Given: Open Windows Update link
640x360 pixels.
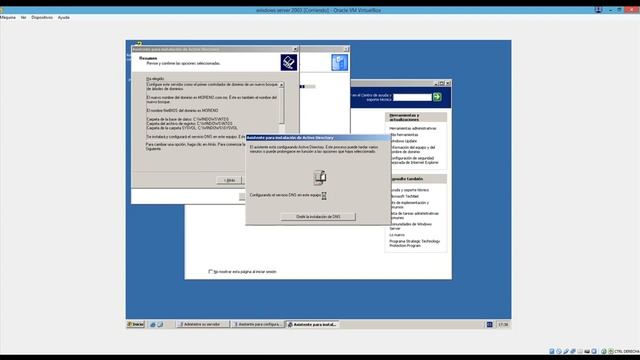Looking at the screenshot, I should [403, 141].
